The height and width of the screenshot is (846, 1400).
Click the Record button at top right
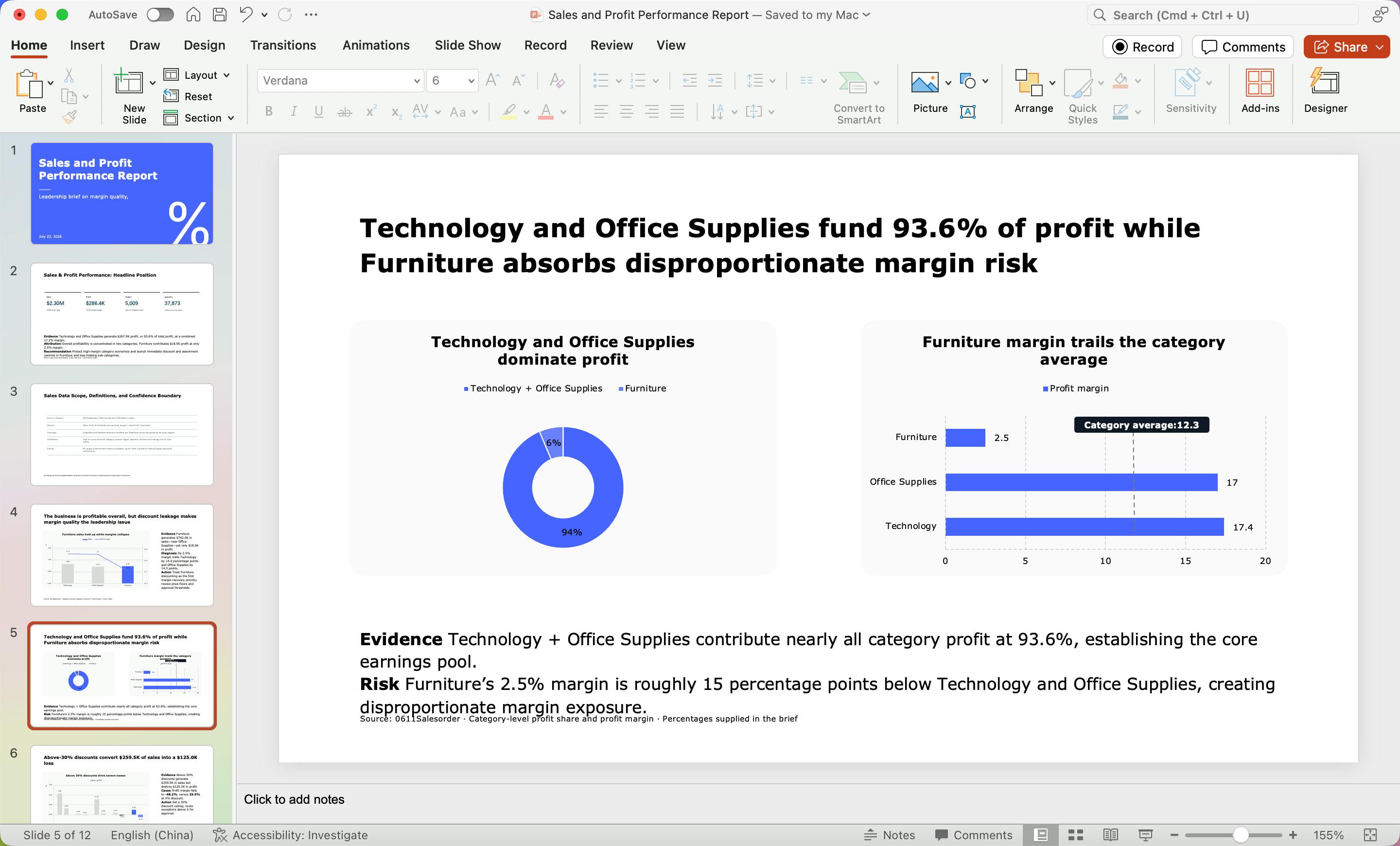1142,47
